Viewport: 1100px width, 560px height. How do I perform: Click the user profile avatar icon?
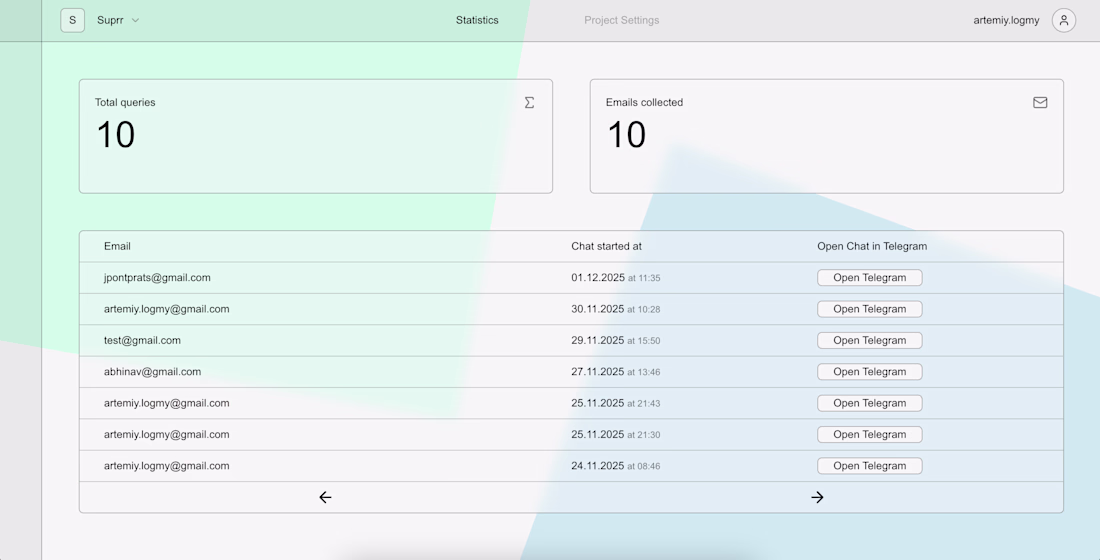(x=1064, y=20)
